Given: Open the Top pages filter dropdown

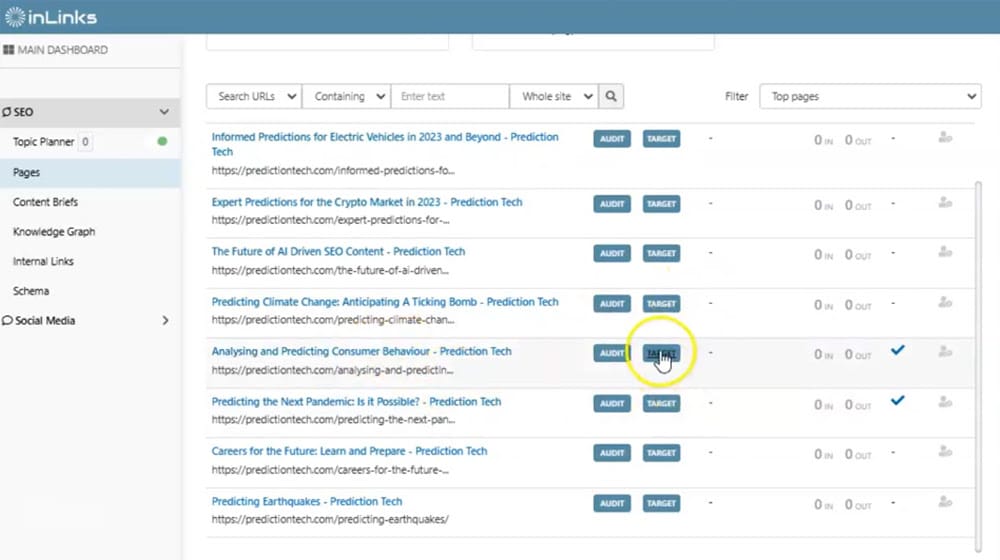Looking at the screenshot, I should (870, 96).
